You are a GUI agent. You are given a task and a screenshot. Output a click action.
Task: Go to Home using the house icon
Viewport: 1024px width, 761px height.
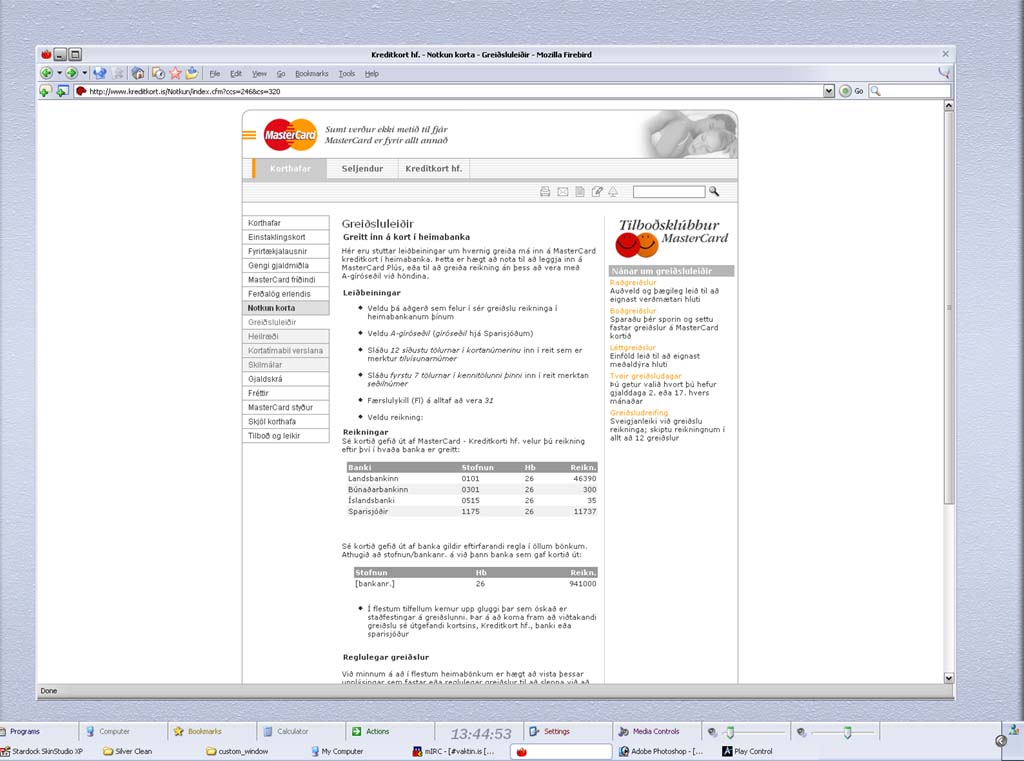138,73
